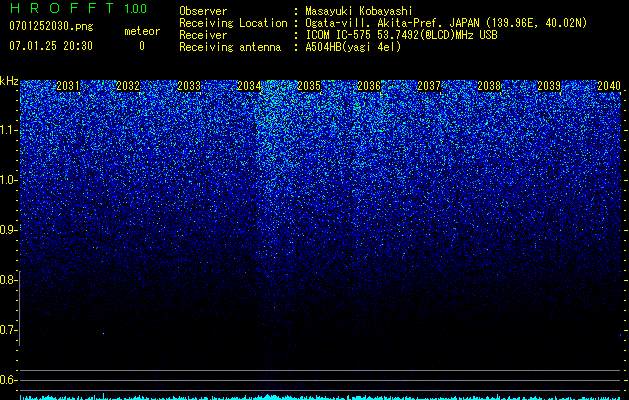Click the 0.6 kHz axis label

[x=8, y=380]
